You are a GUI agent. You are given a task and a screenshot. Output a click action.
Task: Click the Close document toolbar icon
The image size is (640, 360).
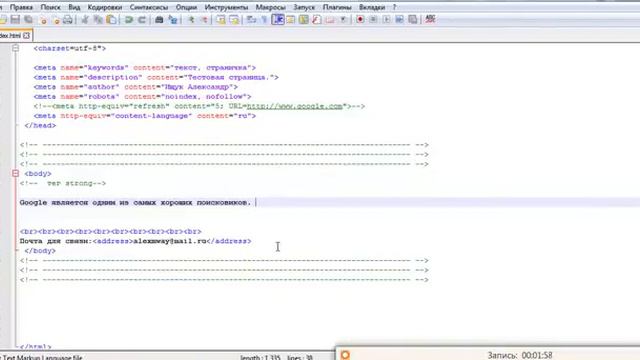point(43,19)
